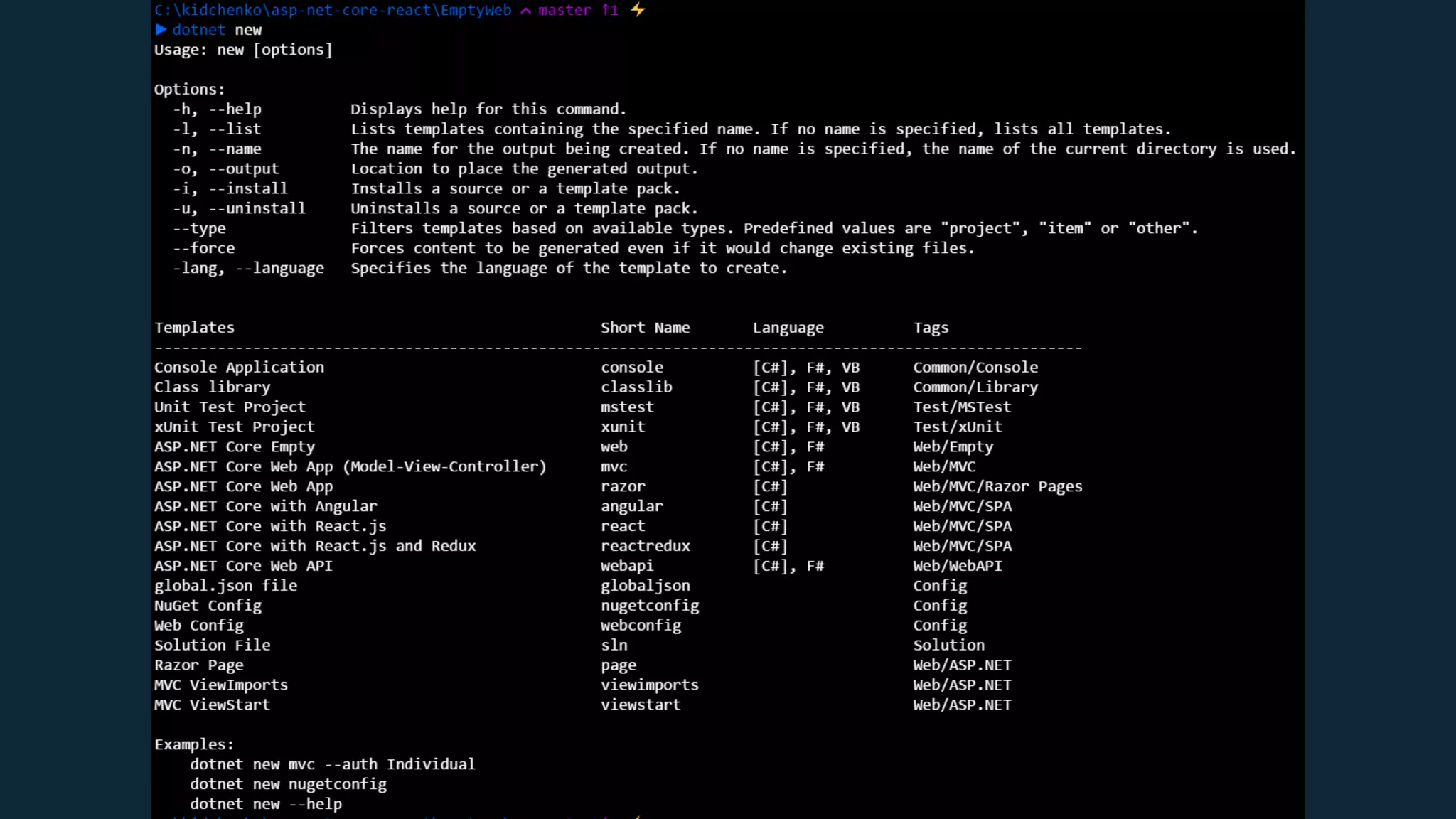This screenshot has height=819, width=1456.
Task: Click the typed 'dotnet' command word
Action: (x=198, y=30)
